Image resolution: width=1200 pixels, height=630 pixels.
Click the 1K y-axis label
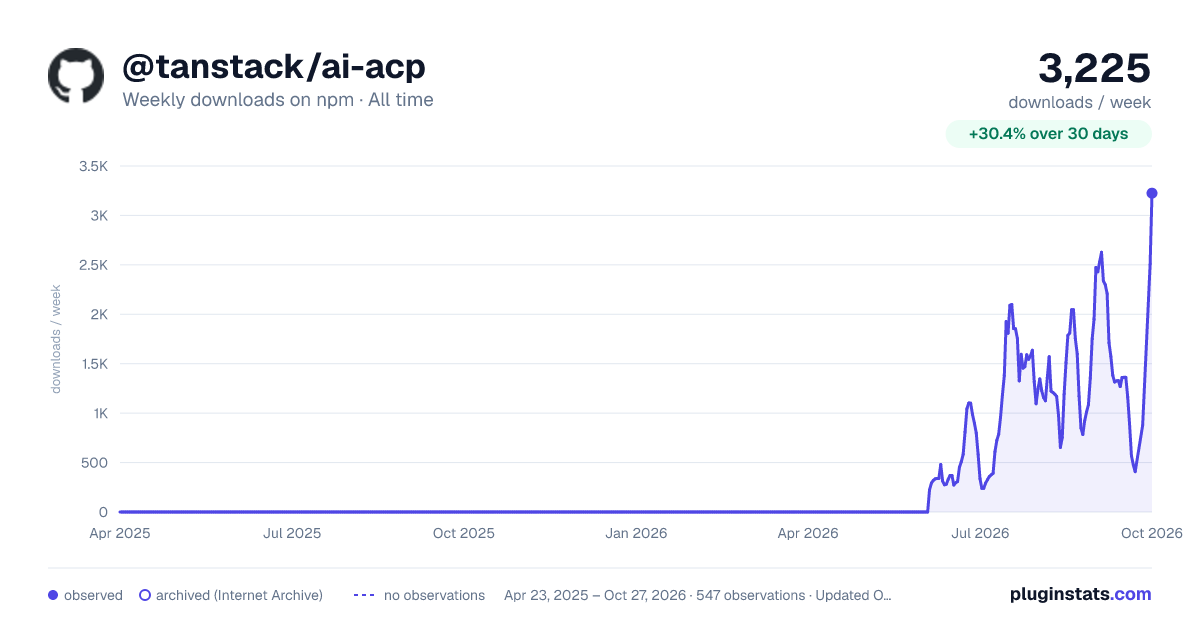(x=98, y=413)
